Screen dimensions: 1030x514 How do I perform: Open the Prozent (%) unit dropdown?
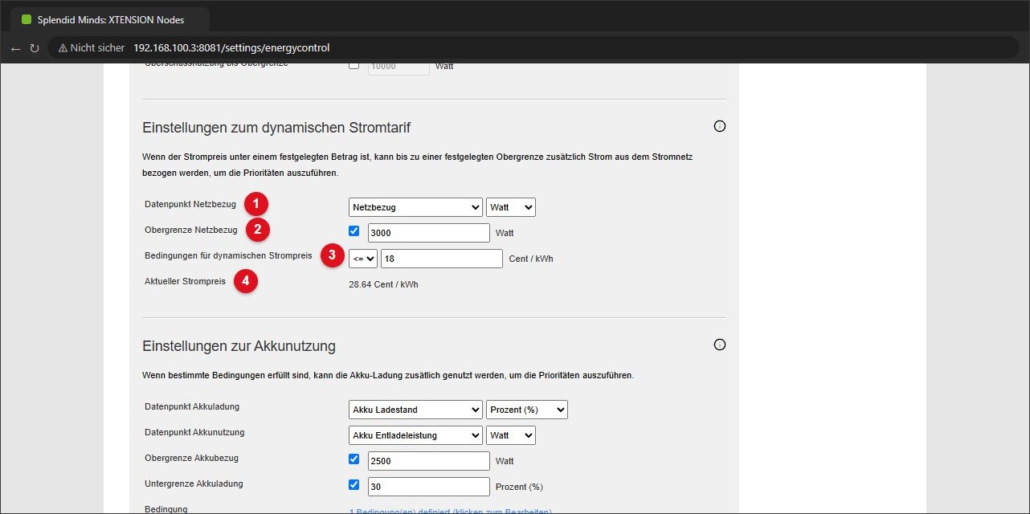527,409
